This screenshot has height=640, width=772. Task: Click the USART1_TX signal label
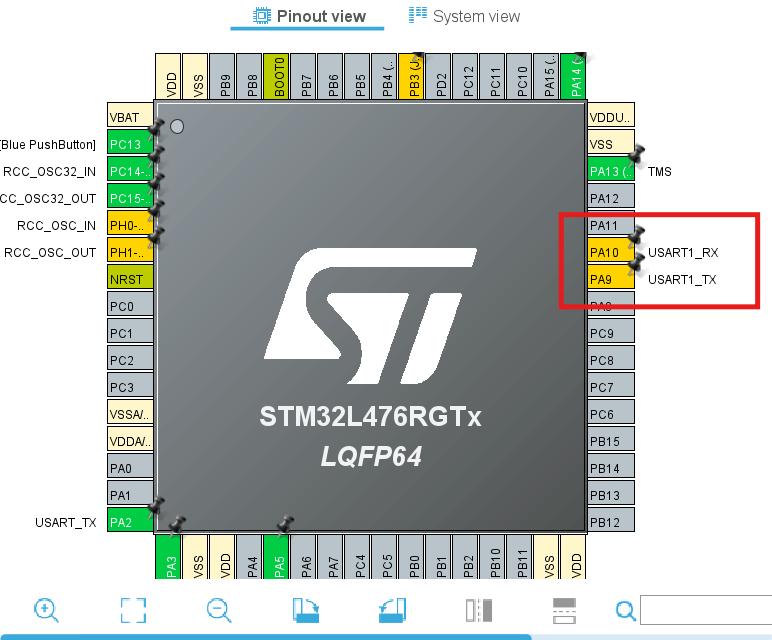coord(682,280)
